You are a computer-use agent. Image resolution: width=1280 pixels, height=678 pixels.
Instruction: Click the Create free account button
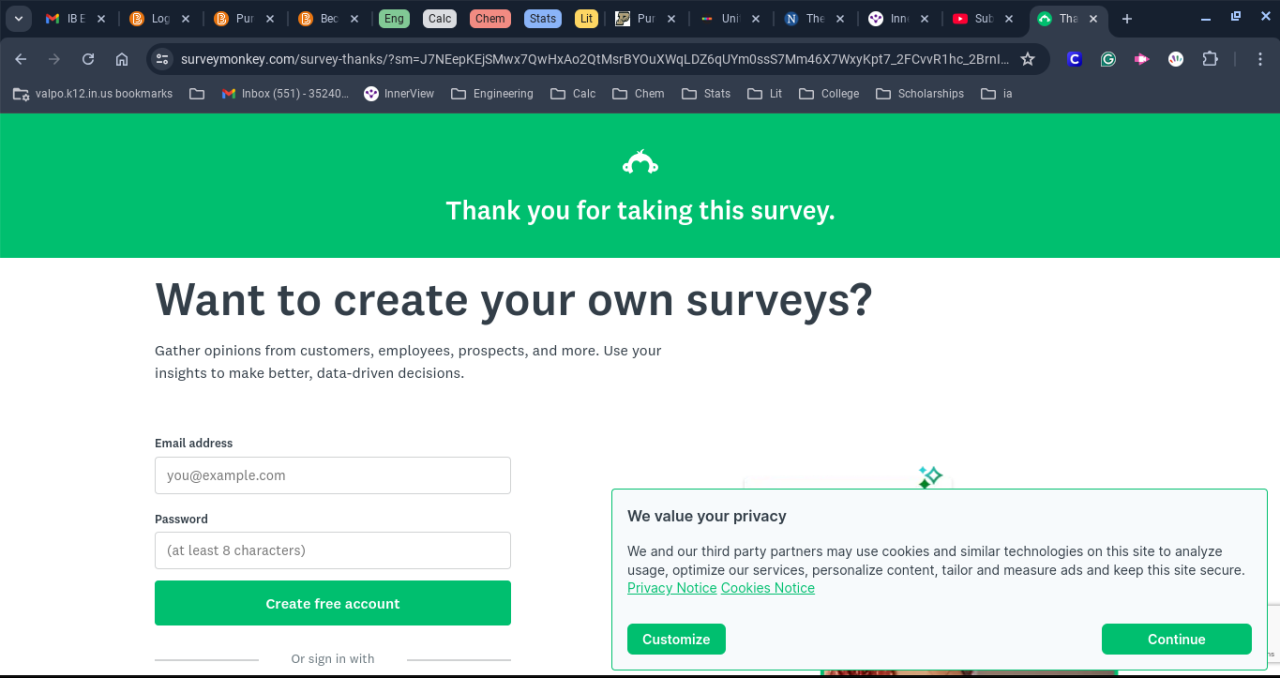click(x=332, y=603)
